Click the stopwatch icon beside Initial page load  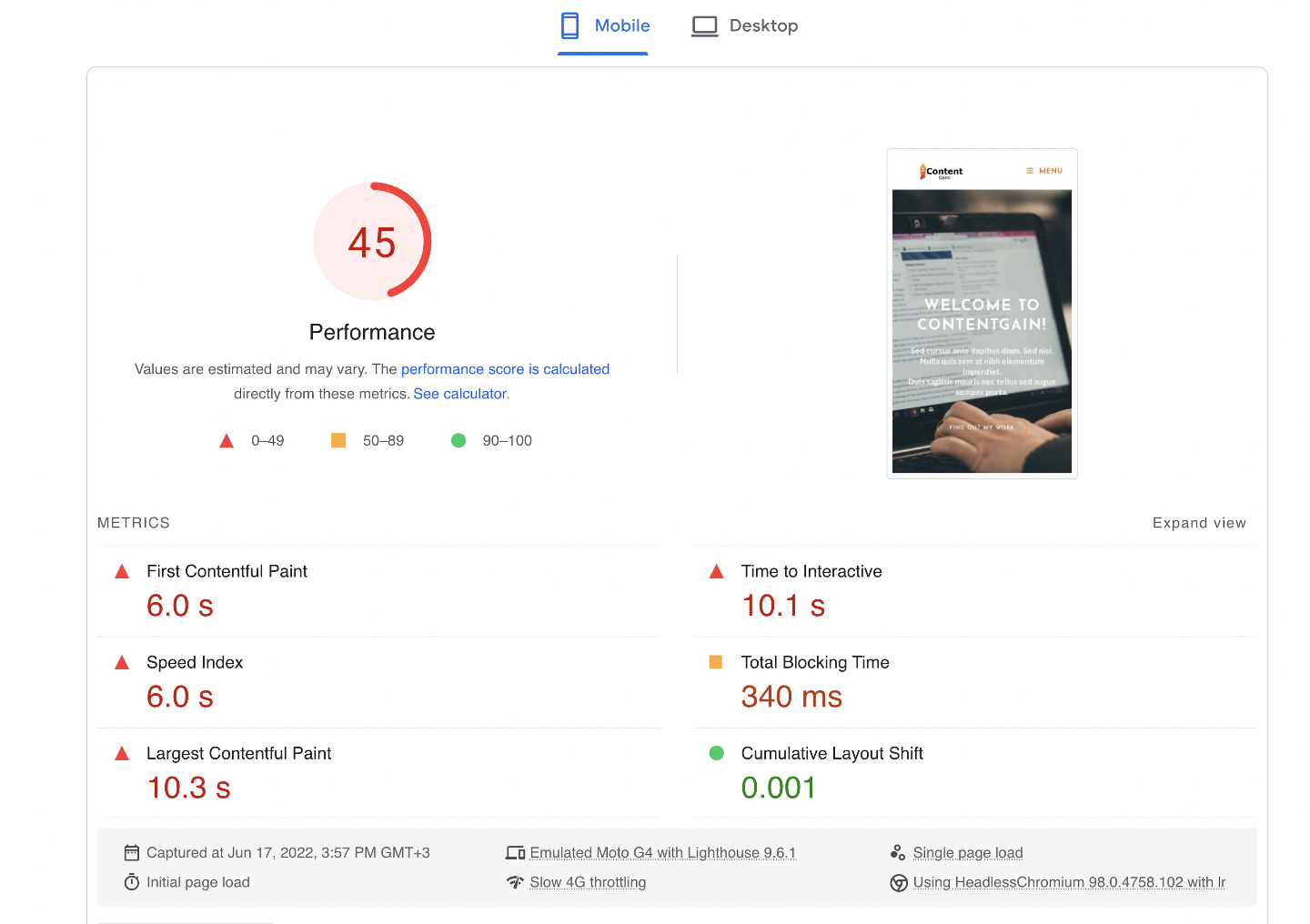132,882
